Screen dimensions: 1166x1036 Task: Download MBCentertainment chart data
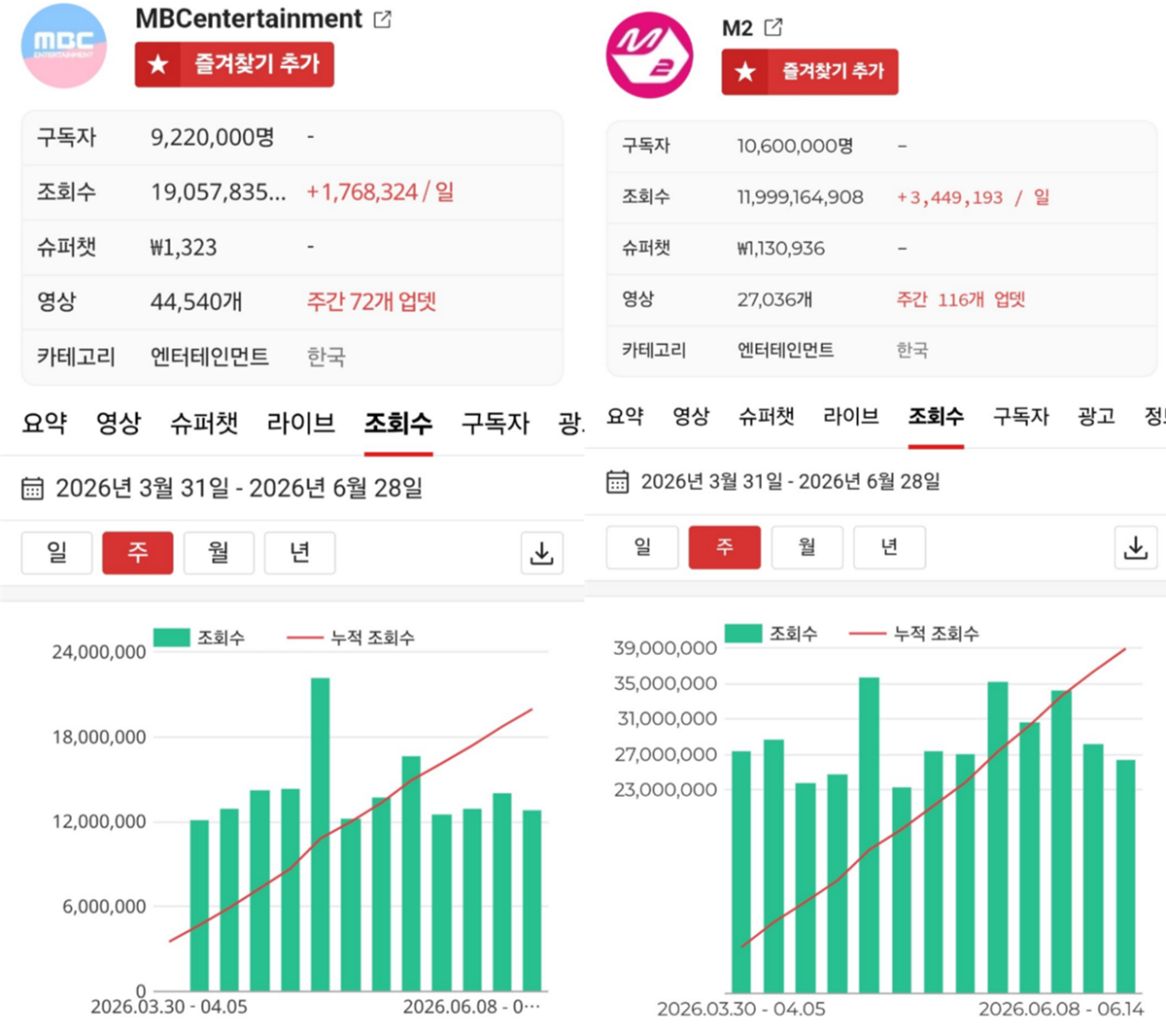[541, 553]
